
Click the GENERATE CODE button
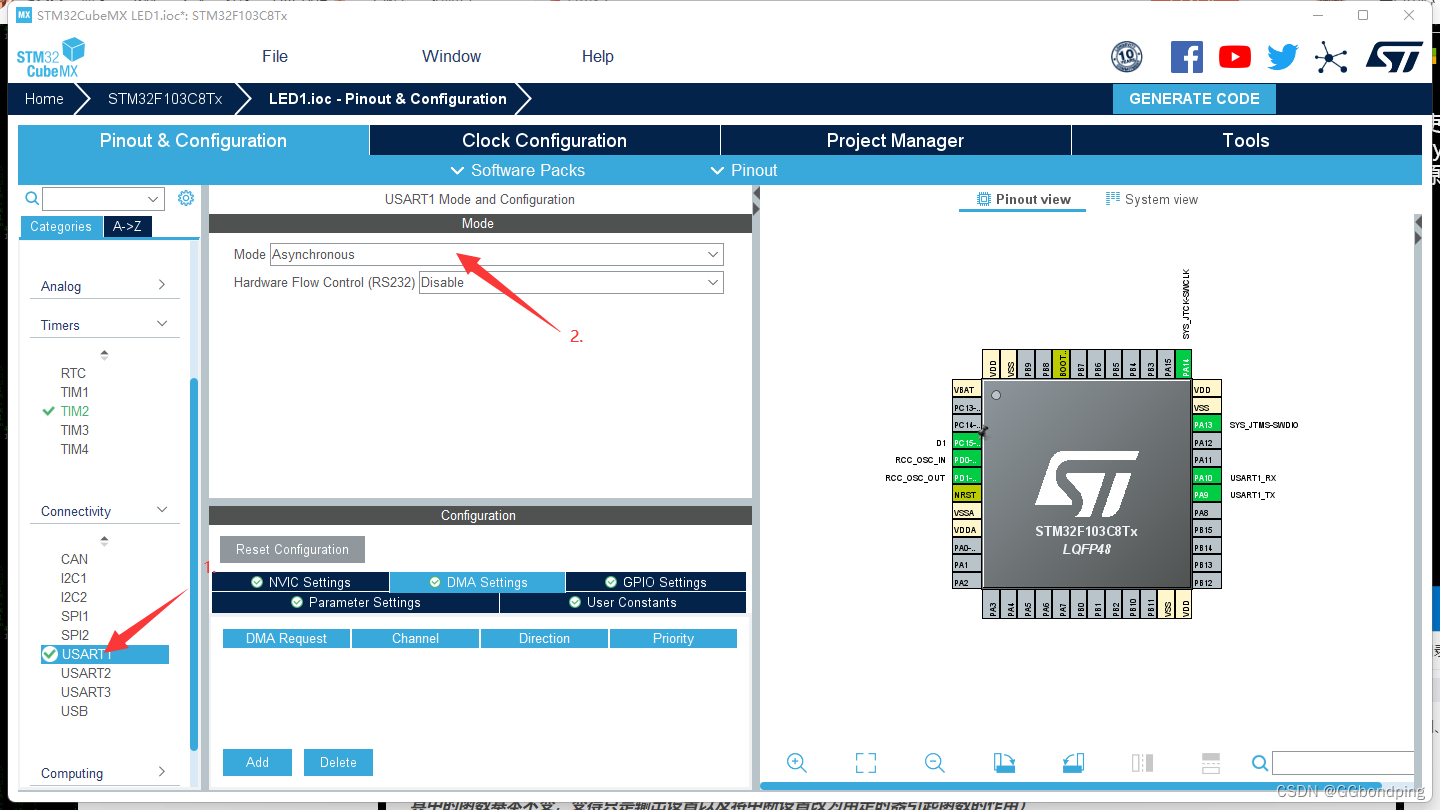(x=1194, y=98)
